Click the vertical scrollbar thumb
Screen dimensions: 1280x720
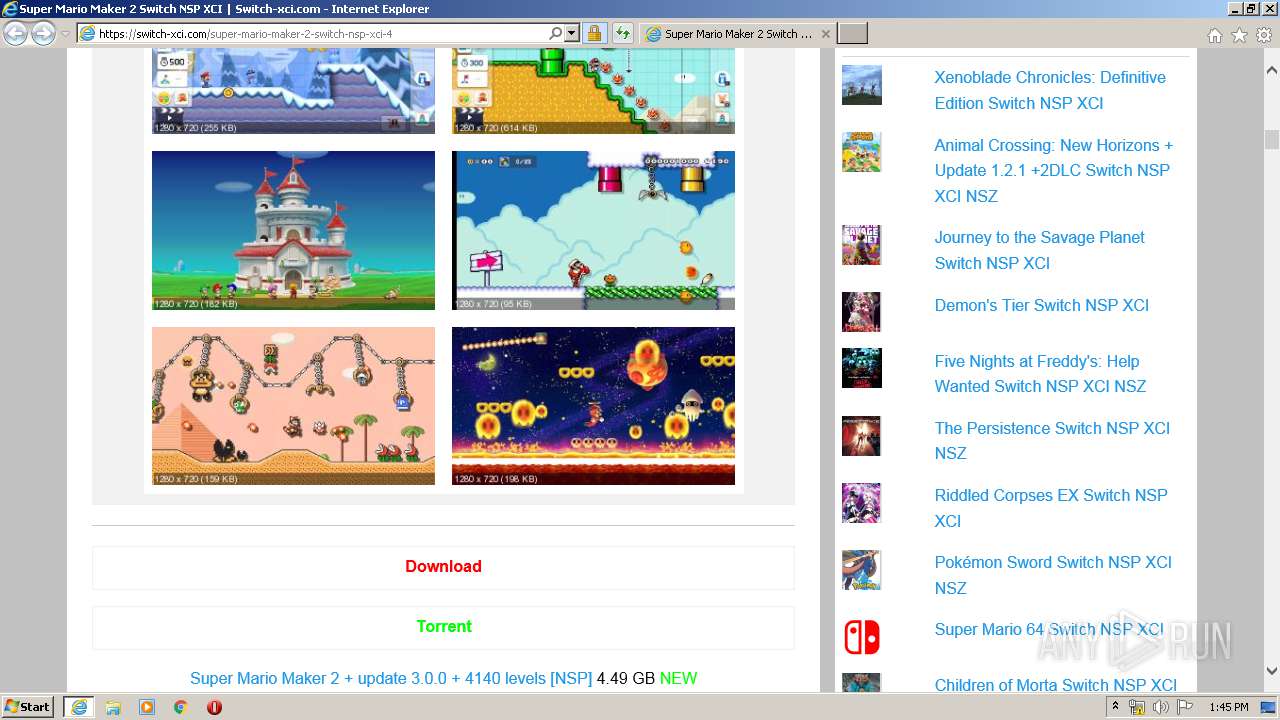click(1271, 139)
